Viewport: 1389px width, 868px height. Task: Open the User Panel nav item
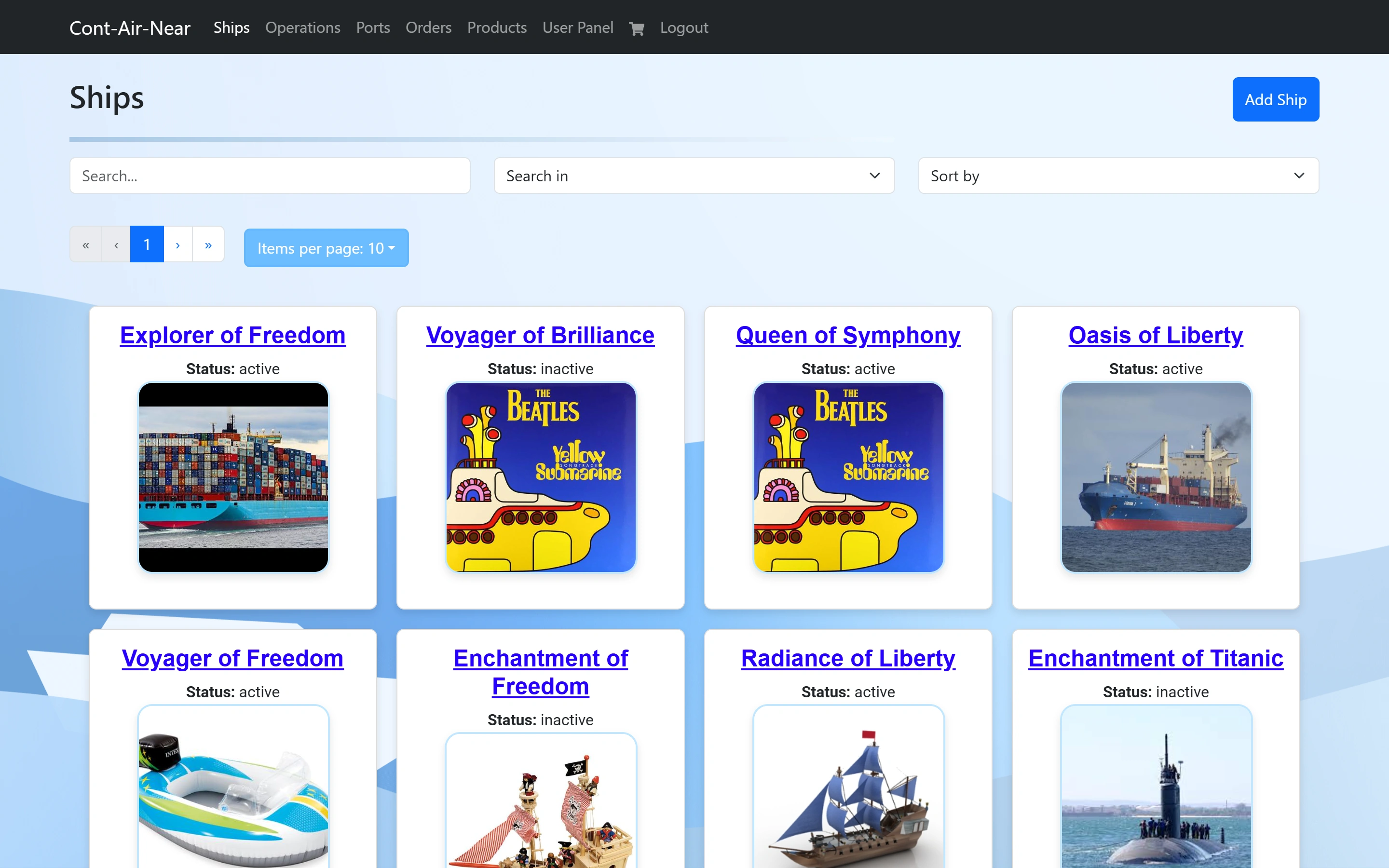tap(577, 27)
